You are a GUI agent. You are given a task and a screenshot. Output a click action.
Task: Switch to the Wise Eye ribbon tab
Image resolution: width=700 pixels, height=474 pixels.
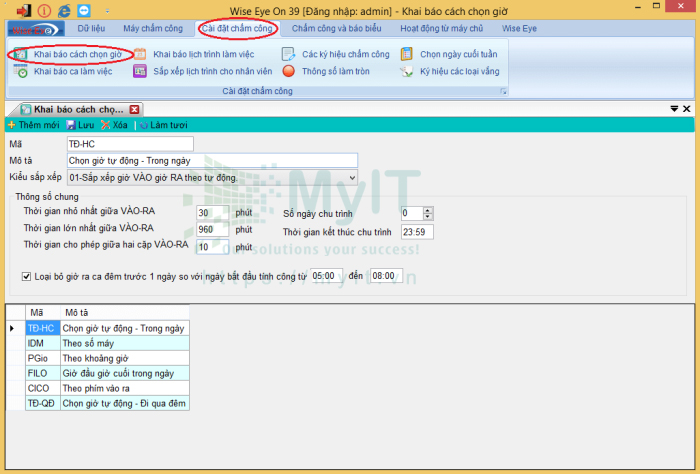click(x=519, y=29)
